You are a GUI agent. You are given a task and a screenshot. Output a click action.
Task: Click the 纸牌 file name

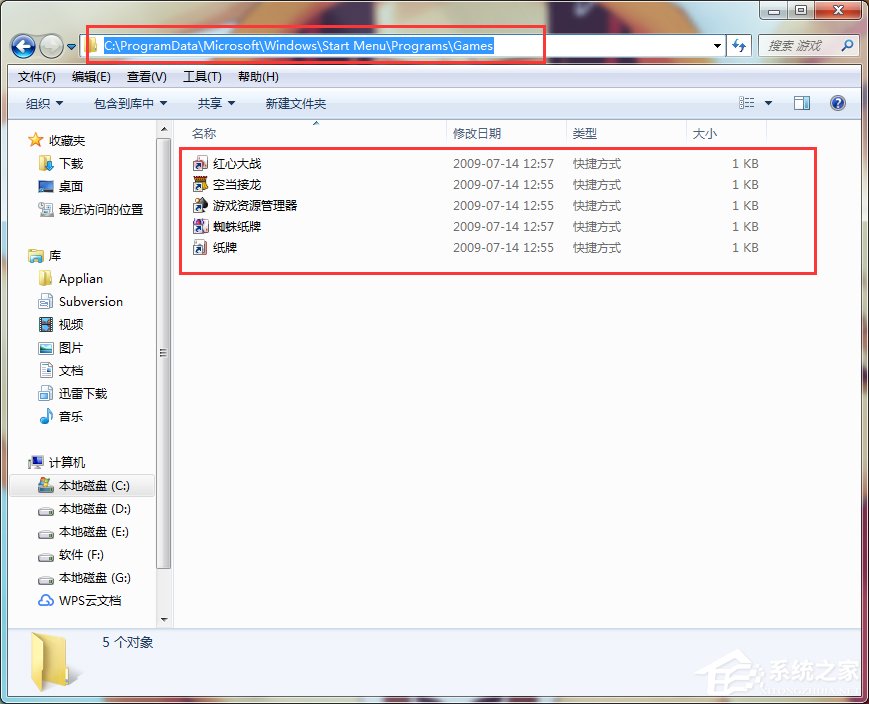click(x=224, y=248)
